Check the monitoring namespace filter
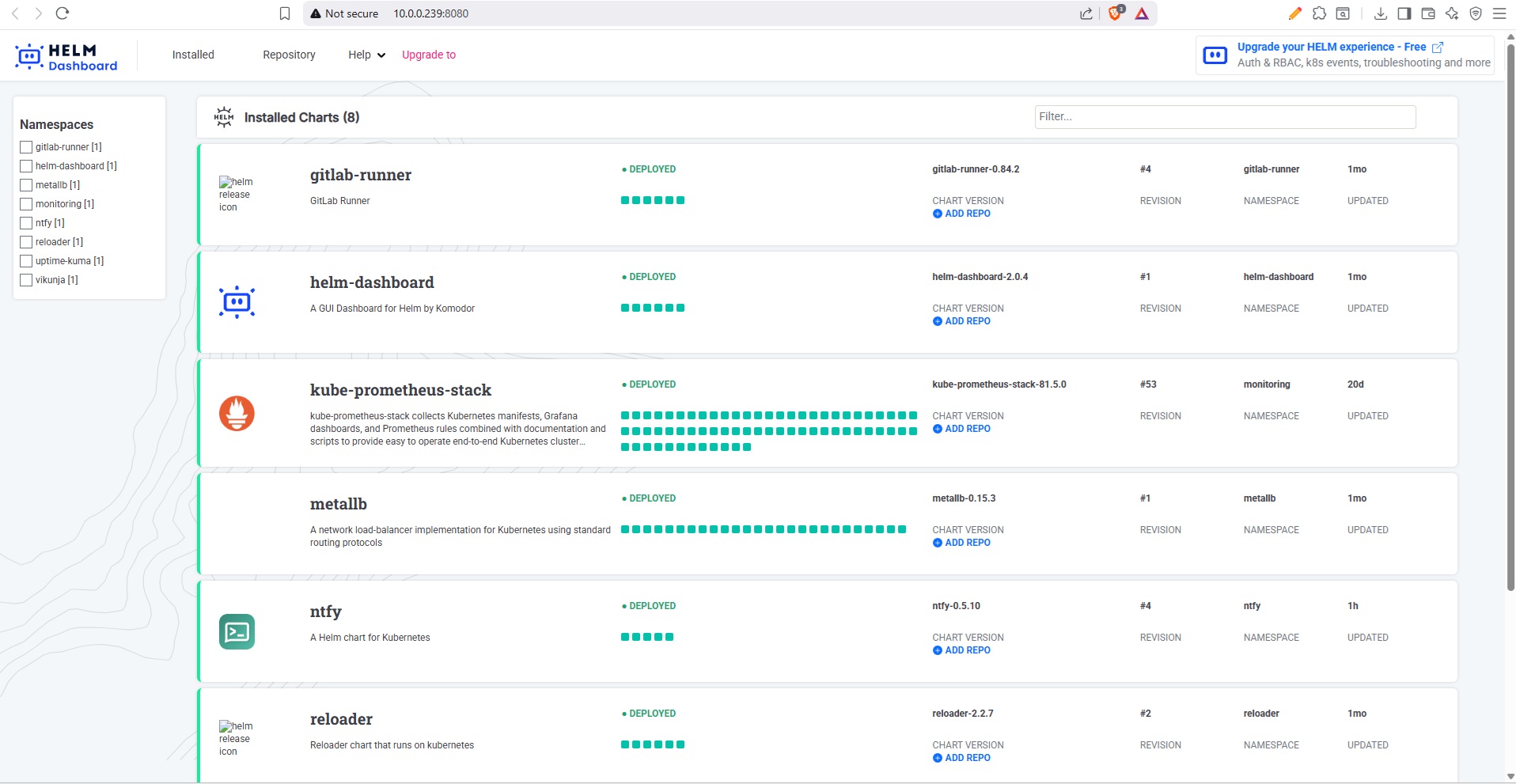Image resolution: width=1516 pixels, height=784 pixels. [26, 204]
